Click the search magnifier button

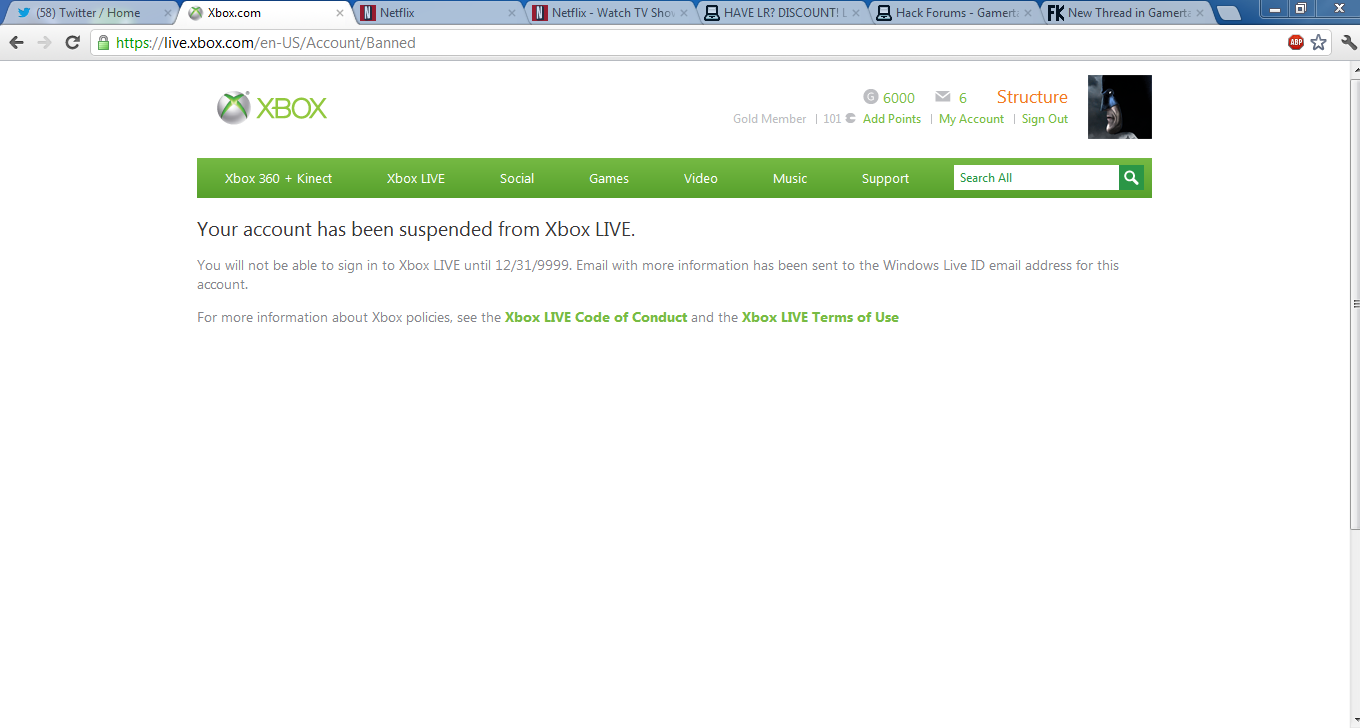coord(1131,178)
